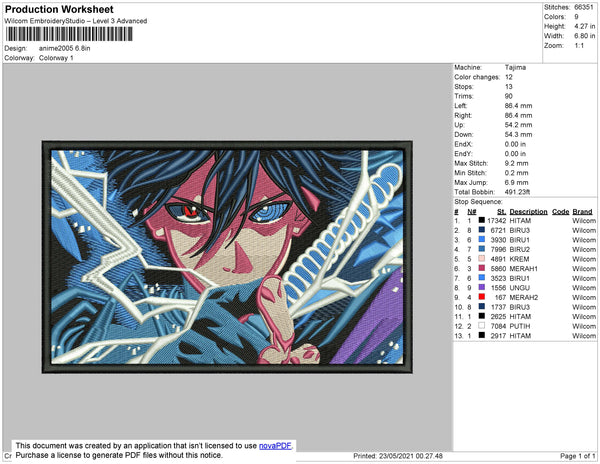Image resolution: width=600 pixels, height=464 pixels.
Task: Select the purple UNGU swatch in stop 8
Action: tap(482, 287)
